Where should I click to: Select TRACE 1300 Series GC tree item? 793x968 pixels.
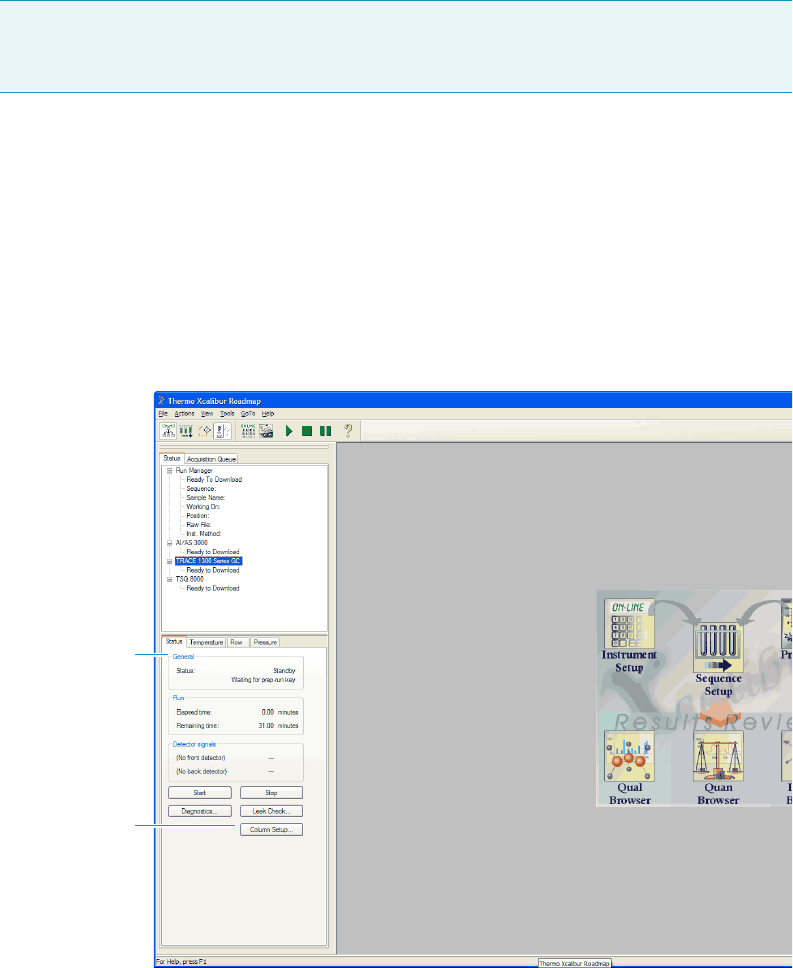[x=208, y=561]
